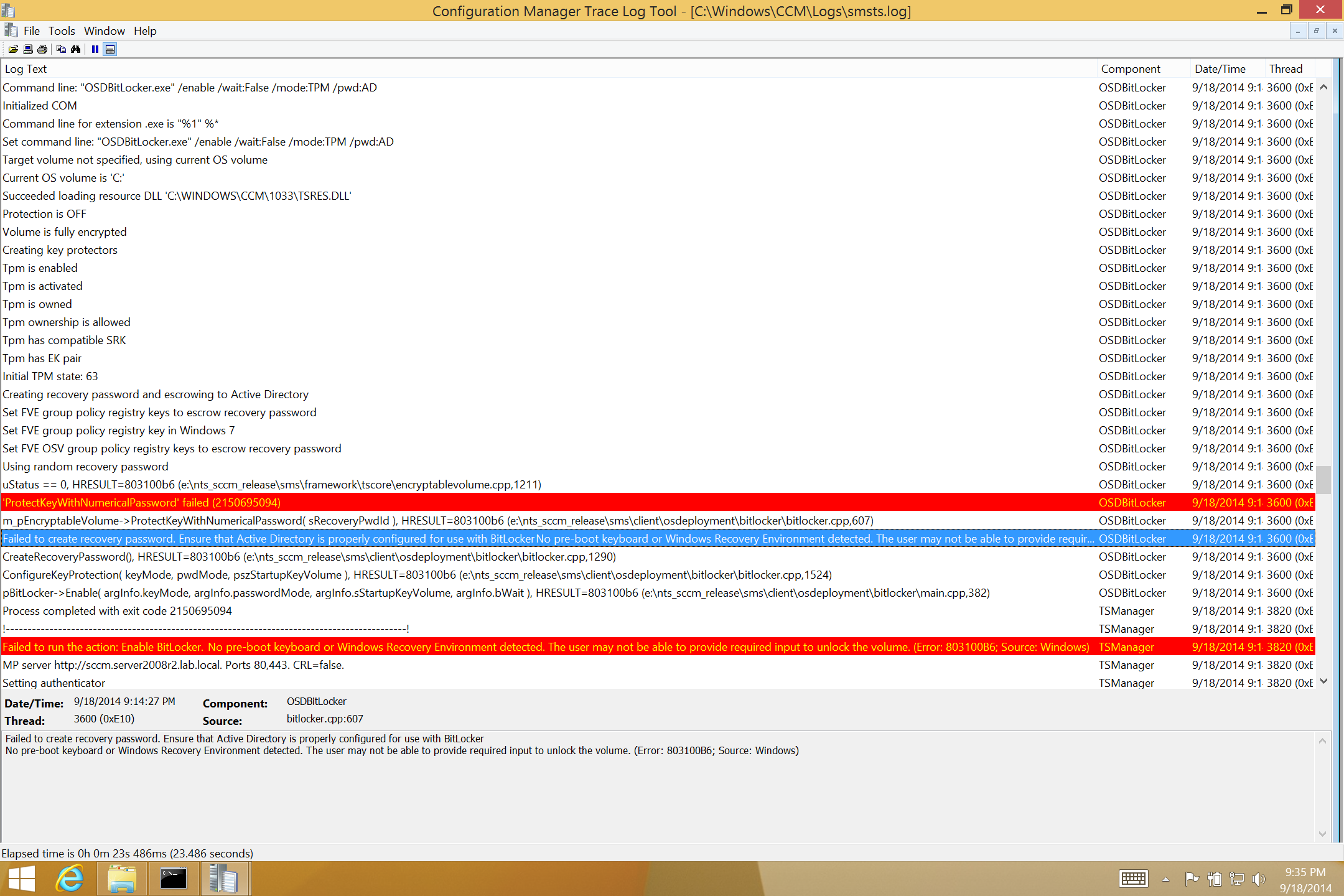This screenshot has width=1344, height=896.
Task: Select the red 'Failed to run the action: Enable BitLocker' row
Action: 658,646
